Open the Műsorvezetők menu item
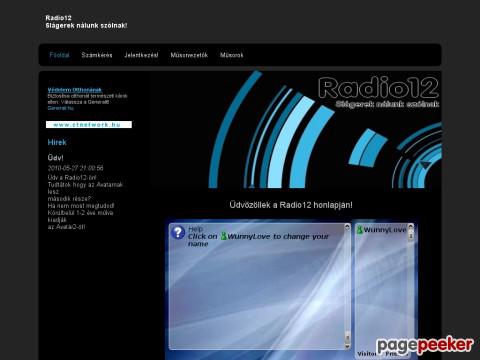The height and width of the screenshot is (360, 480). tap(189, 55)
